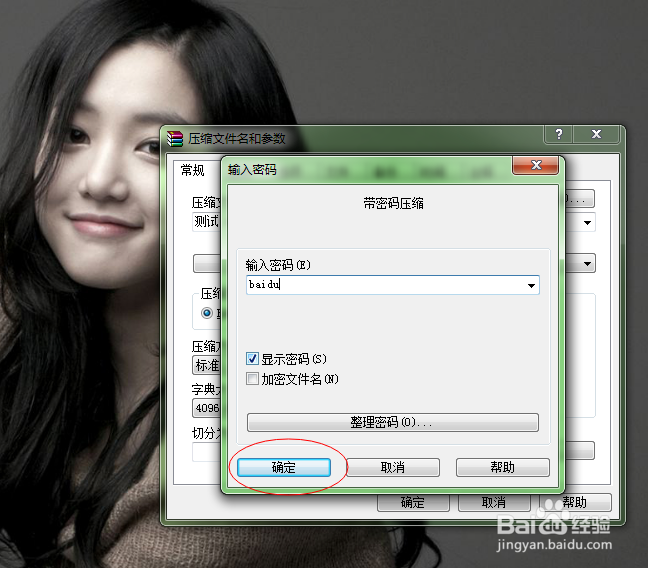Toggle the 显示密码(S) checkbox
The width and height of the screenshot is (648, 568).
252,359
